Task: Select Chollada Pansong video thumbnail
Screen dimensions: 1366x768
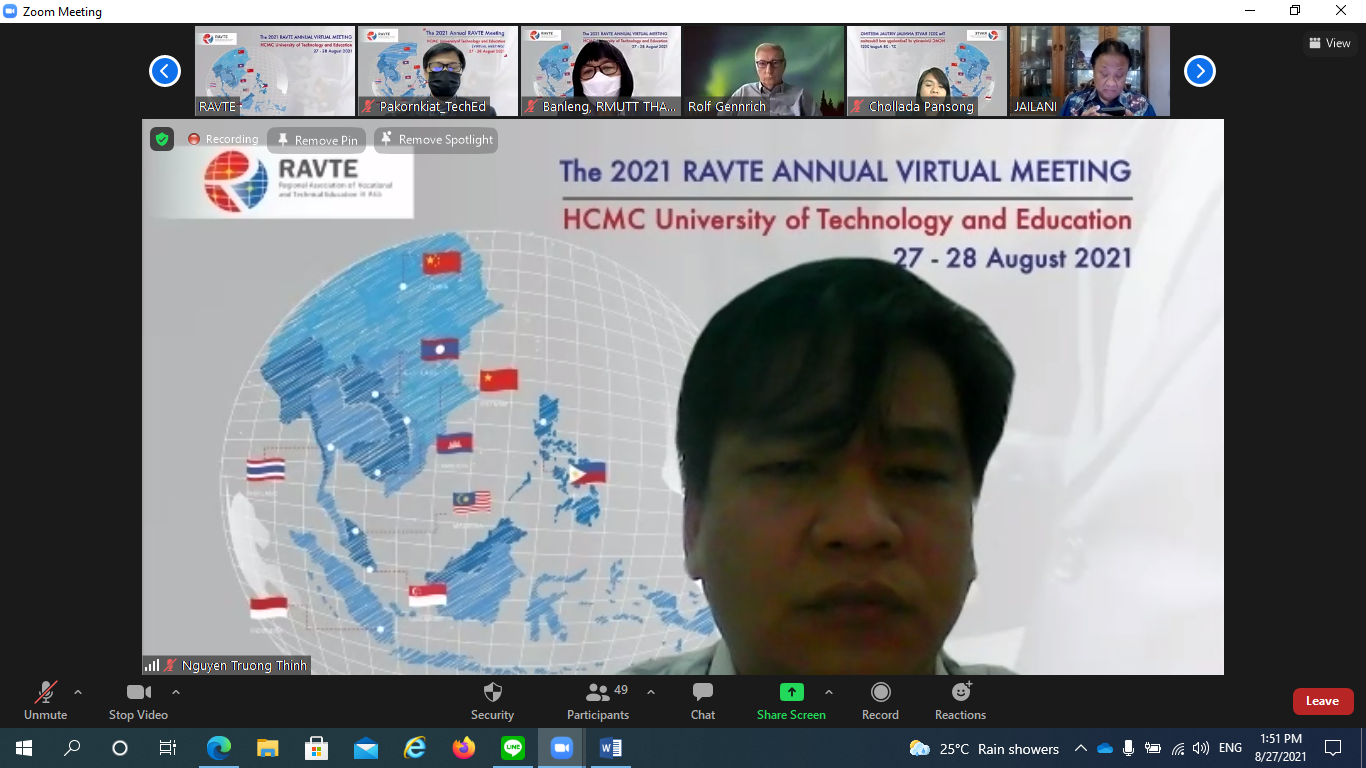Action: click(927, 71)
